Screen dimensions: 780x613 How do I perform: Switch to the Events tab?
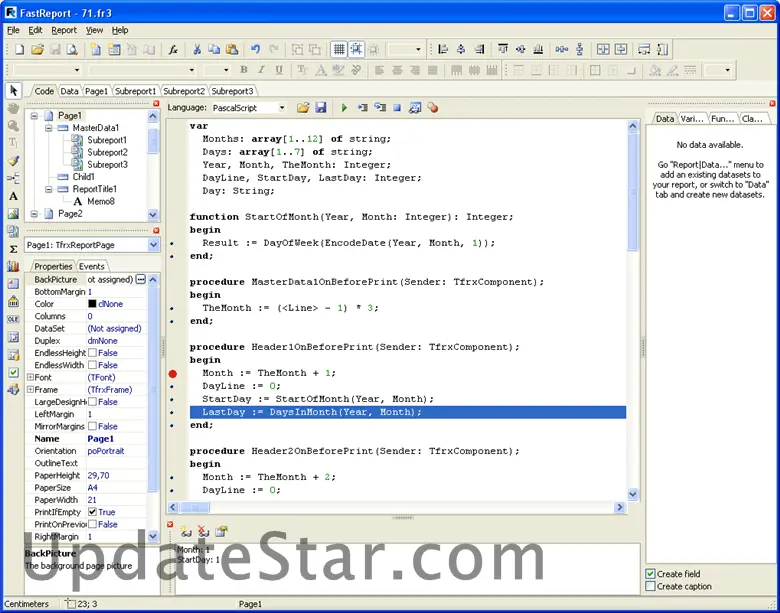pyautogui.click(x=92, y=266)
